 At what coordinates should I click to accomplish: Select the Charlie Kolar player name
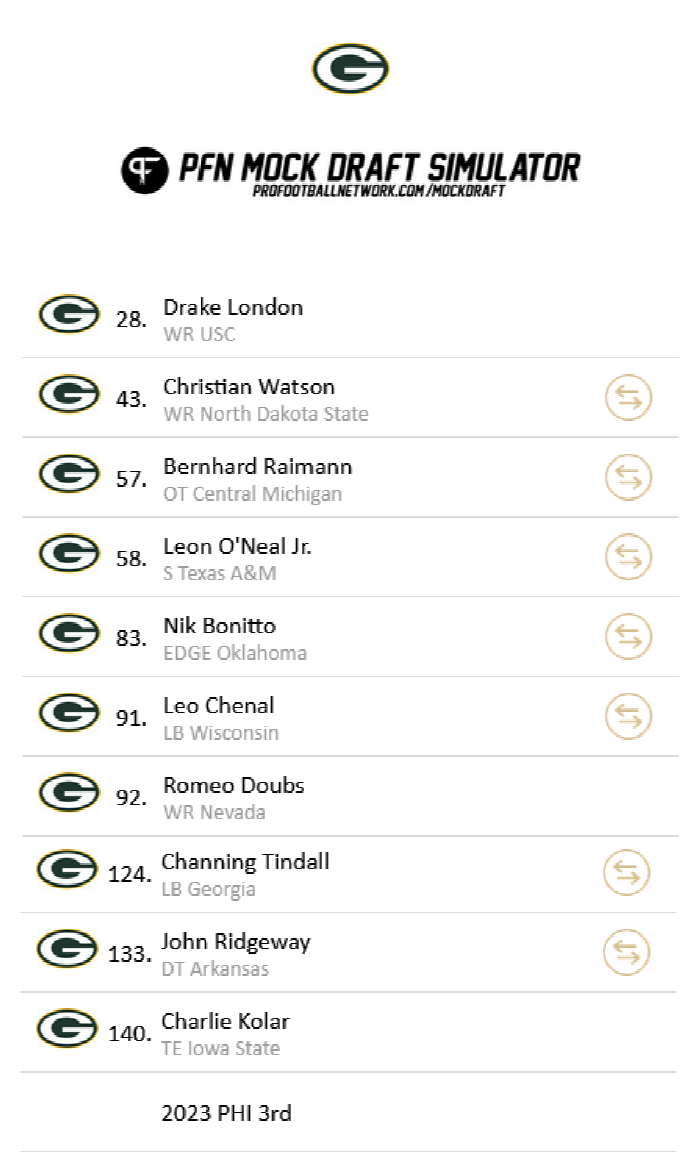(x=225, y=1021)
